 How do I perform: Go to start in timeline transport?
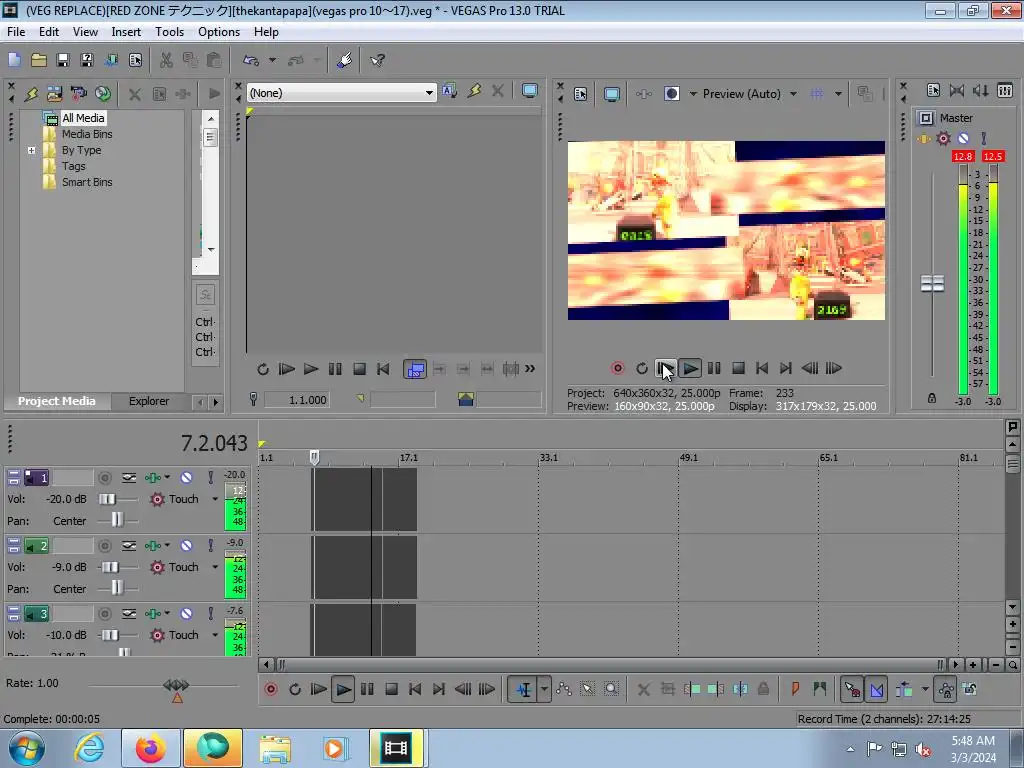tap(415, 689)
